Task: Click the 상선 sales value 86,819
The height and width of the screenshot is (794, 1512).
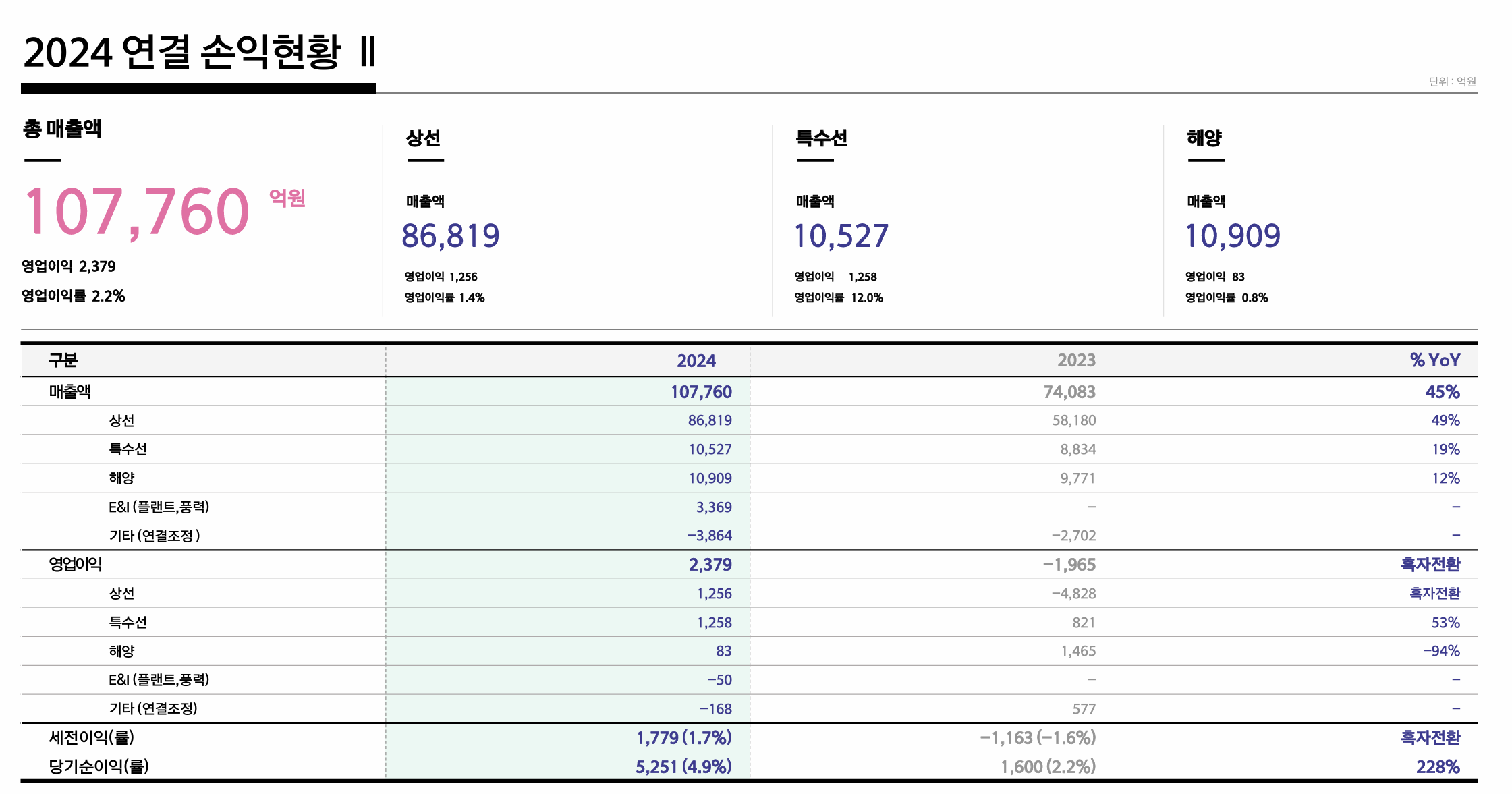Action: pyautogui.click(x=450, y=236)
